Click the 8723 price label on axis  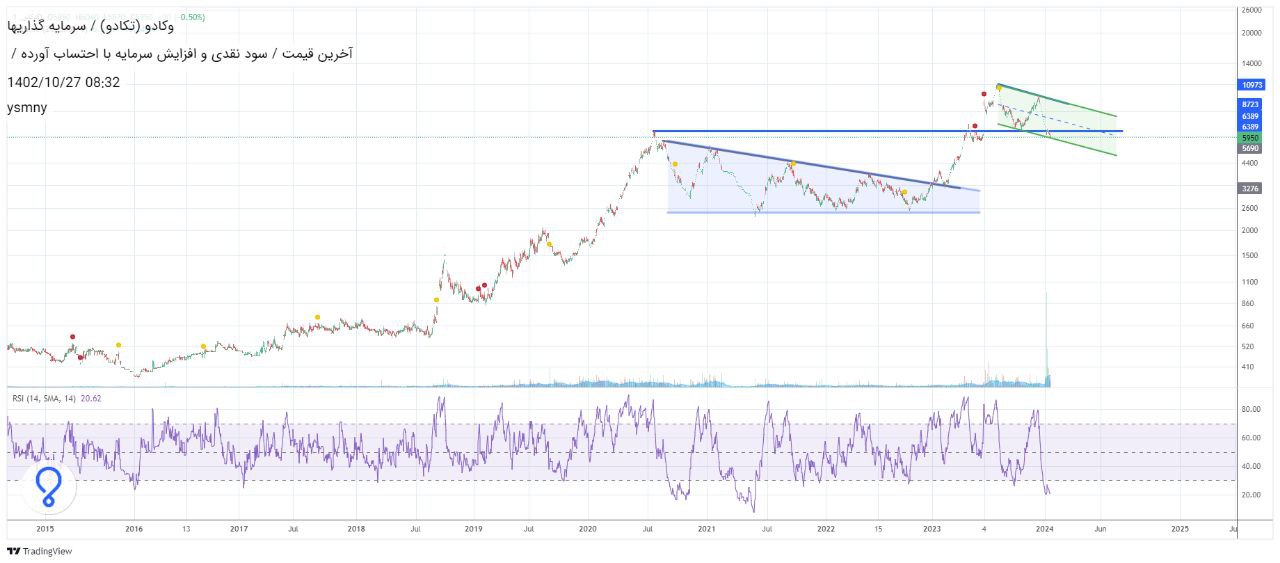(x=1250, y=104)
